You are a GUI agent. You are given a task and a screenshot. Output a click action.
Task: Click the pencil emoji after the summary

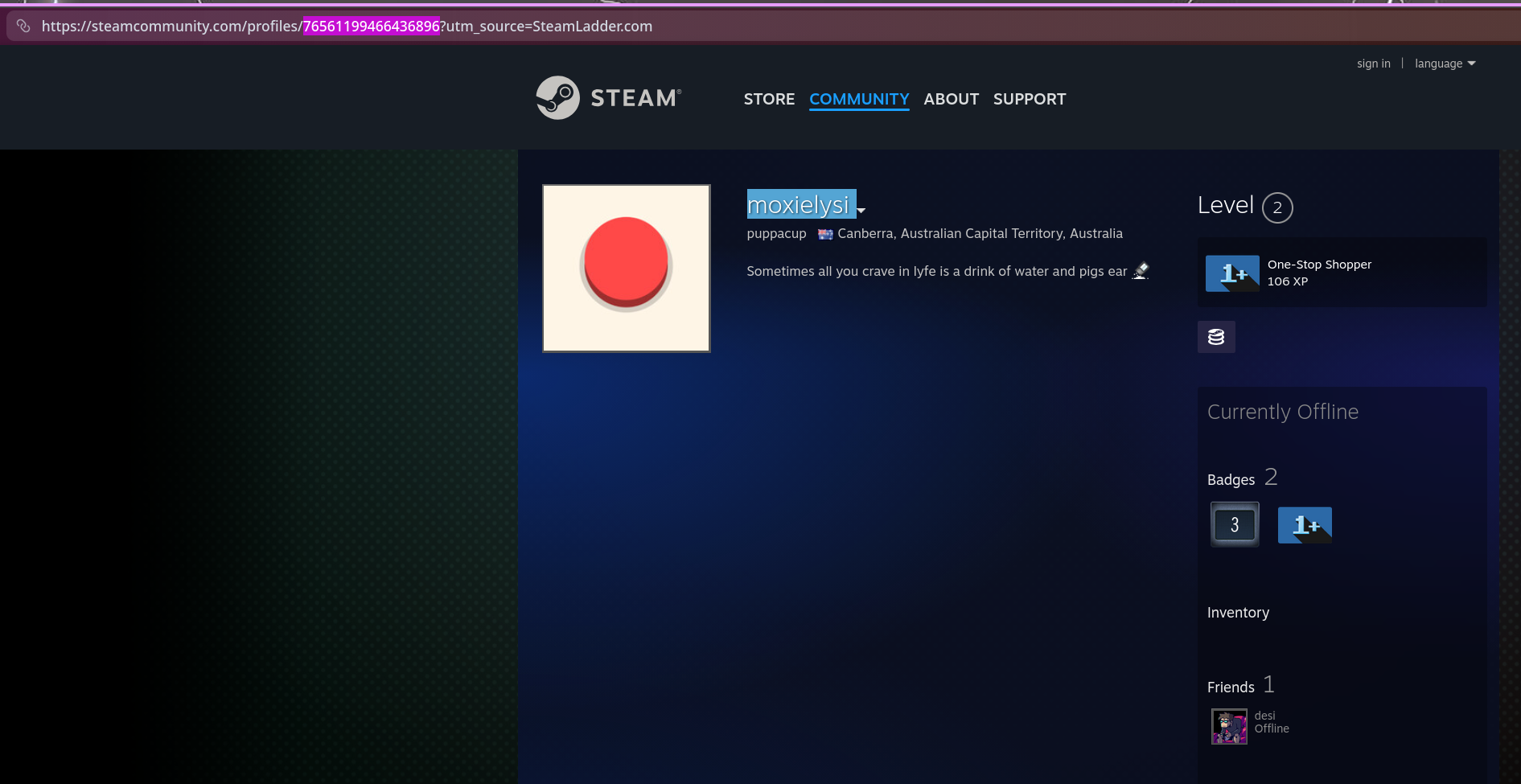coord(1141,271)
